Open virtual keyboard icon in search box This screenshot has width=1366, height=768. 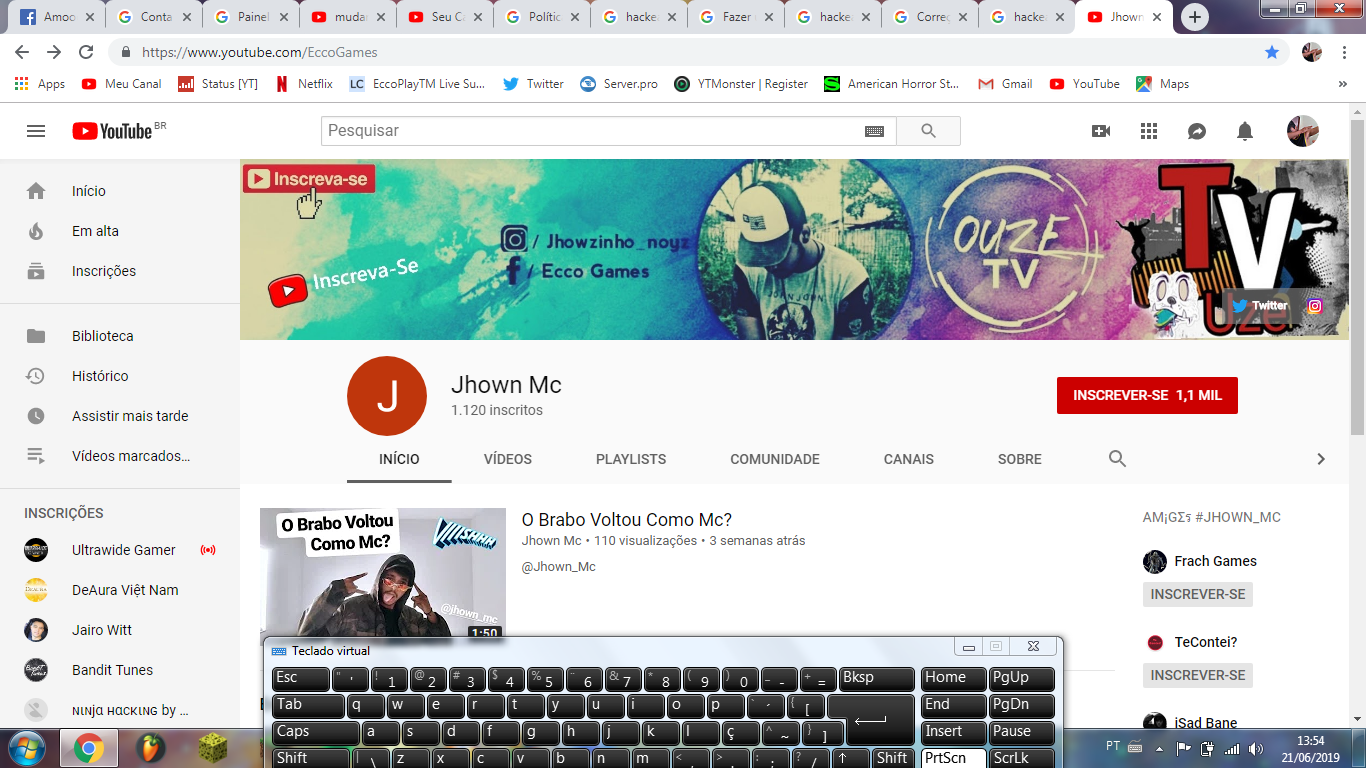coord(874,131)
